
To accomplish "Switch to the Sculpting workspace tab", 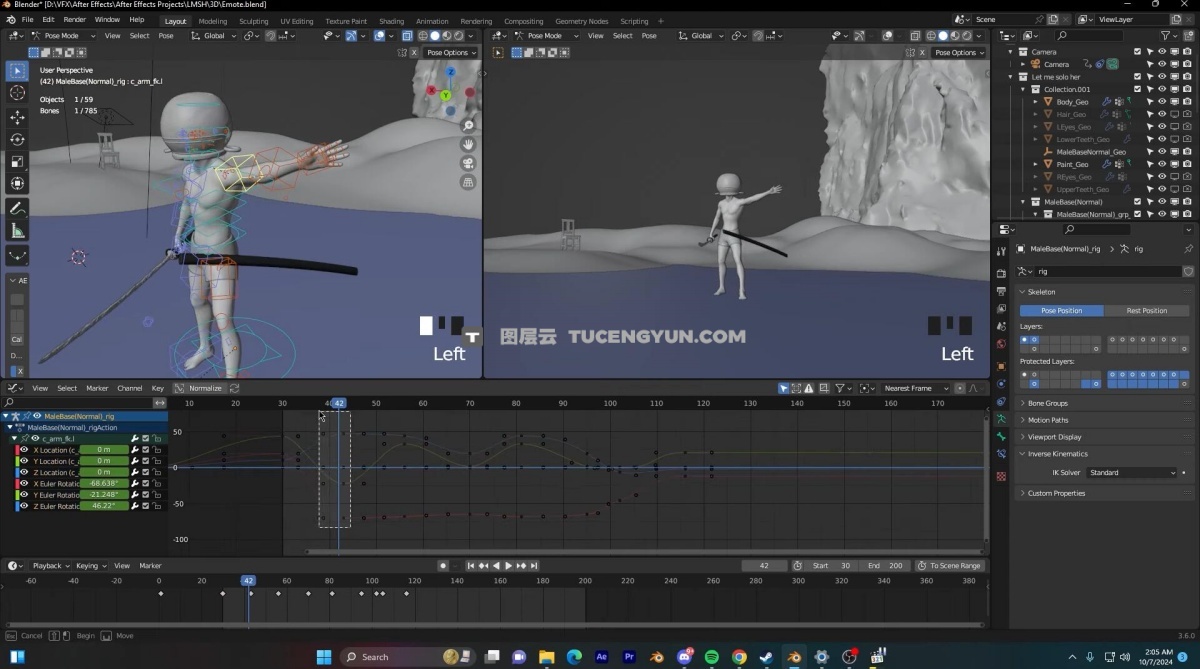I will 253,21.
